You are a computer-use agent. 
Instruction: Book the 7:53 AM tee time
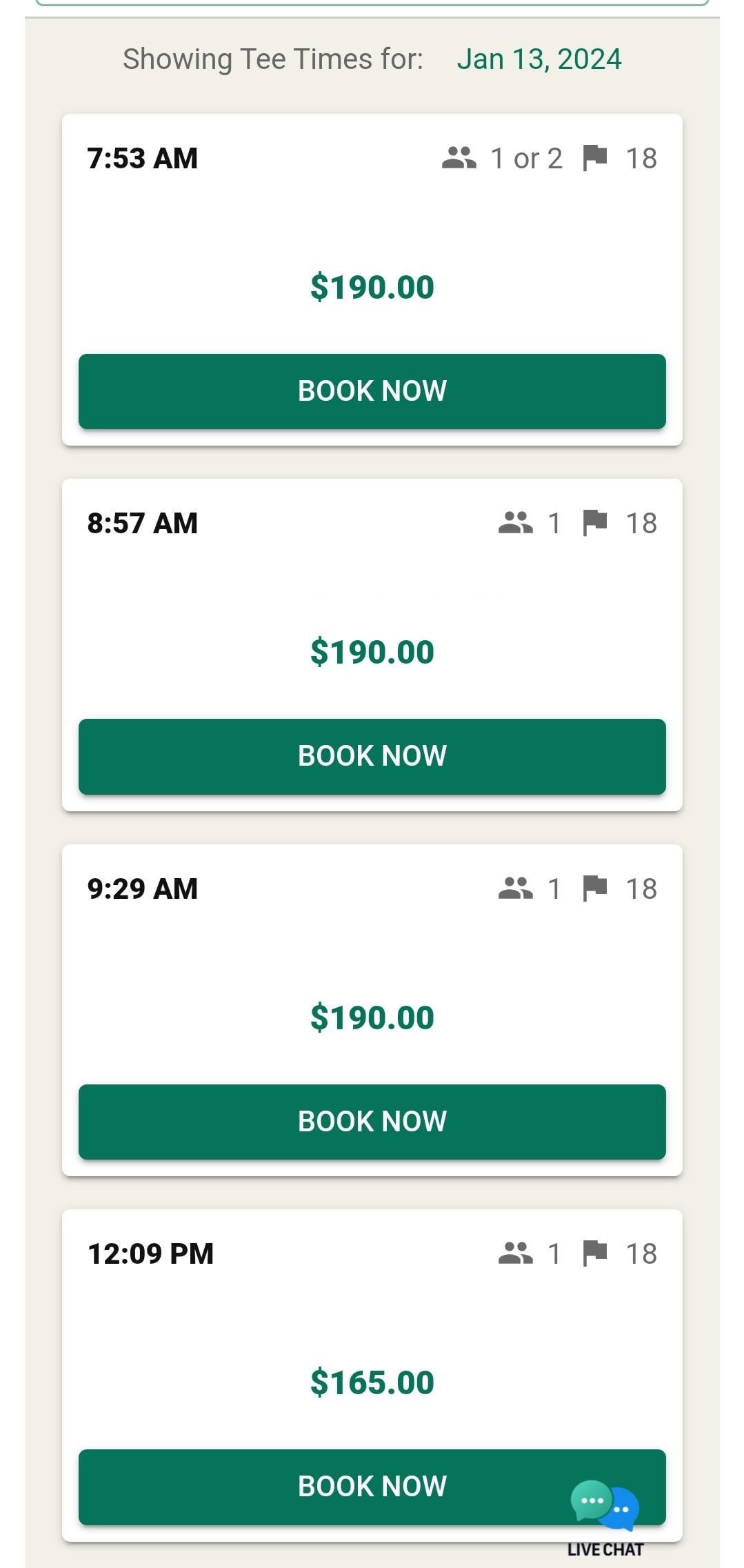tap(372, 391)
